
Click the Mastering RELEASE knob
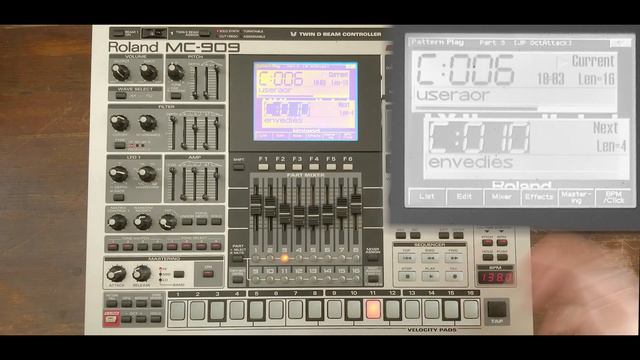(x=141, y=273)
